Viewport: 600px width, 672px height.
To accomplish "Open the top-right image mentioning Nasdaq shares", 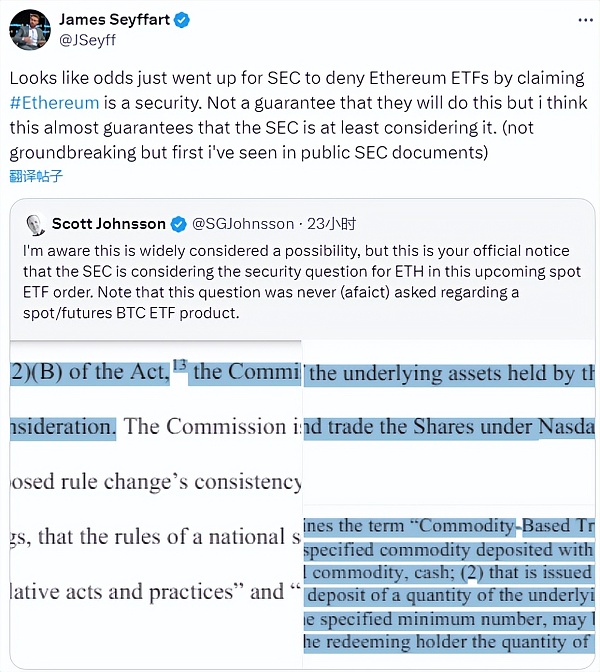I will click(451, 400).
